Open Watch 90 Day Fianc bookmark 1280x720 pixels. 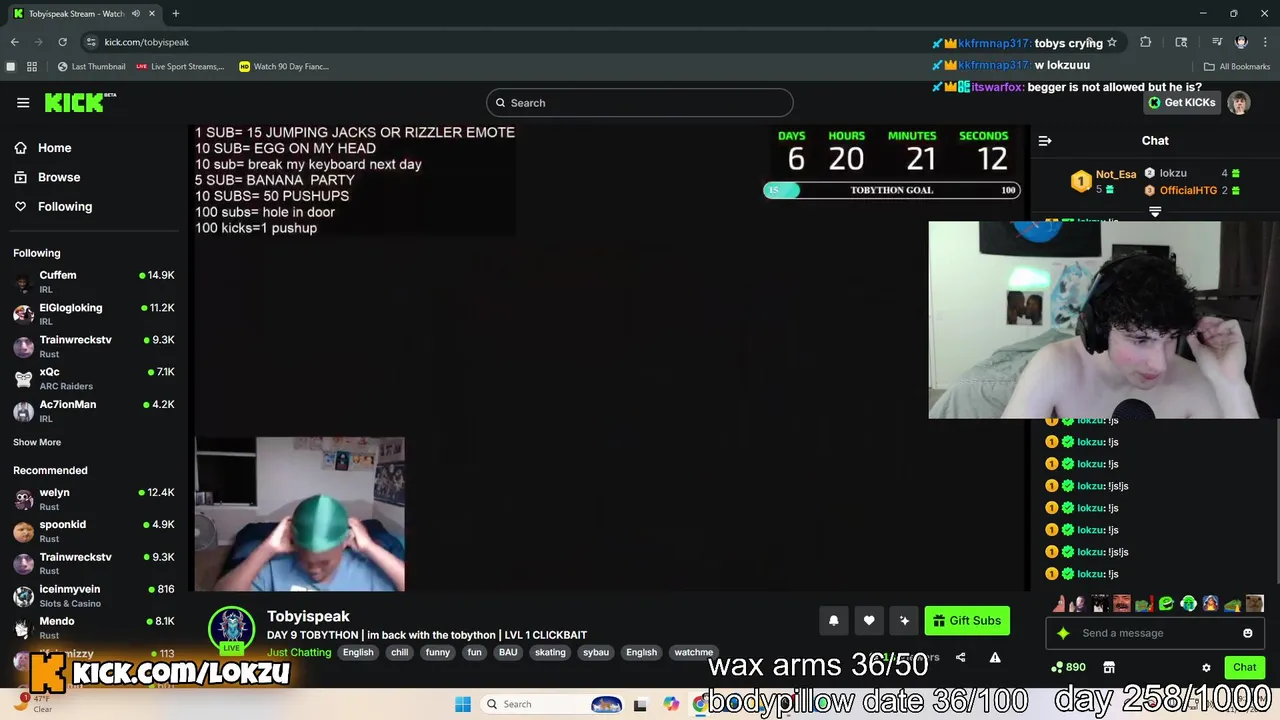tap(284, 67)
